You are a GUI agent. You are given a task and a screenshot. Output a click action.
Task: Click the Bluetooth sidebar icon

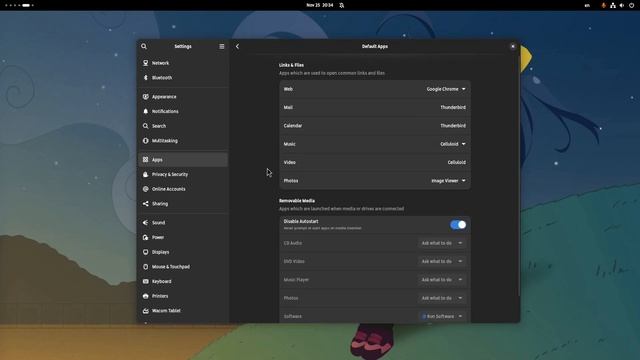click(146, 78)
